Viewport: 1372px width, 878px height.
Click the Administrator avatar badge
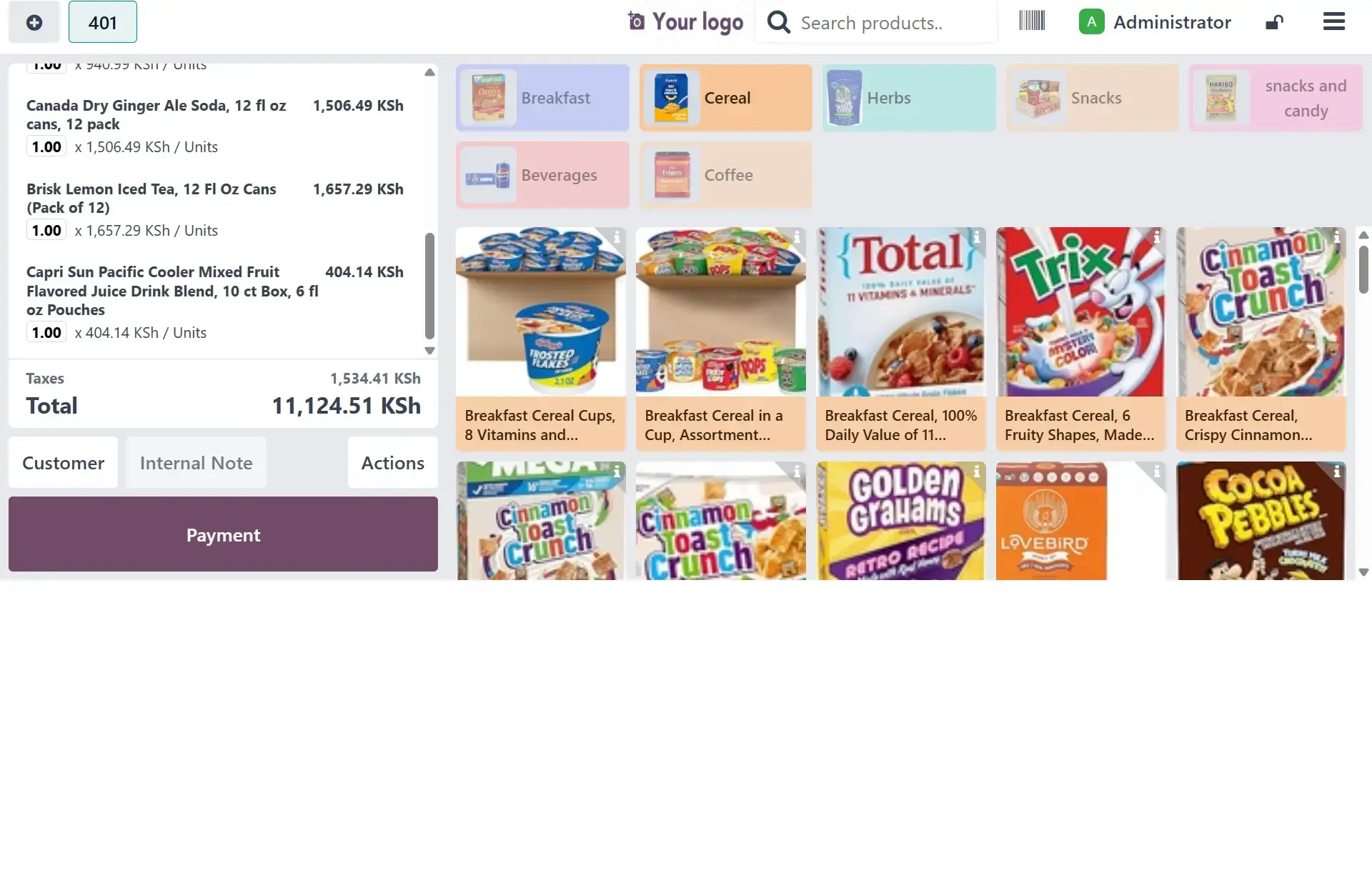pyautogui.click(x=1091, y=22)
